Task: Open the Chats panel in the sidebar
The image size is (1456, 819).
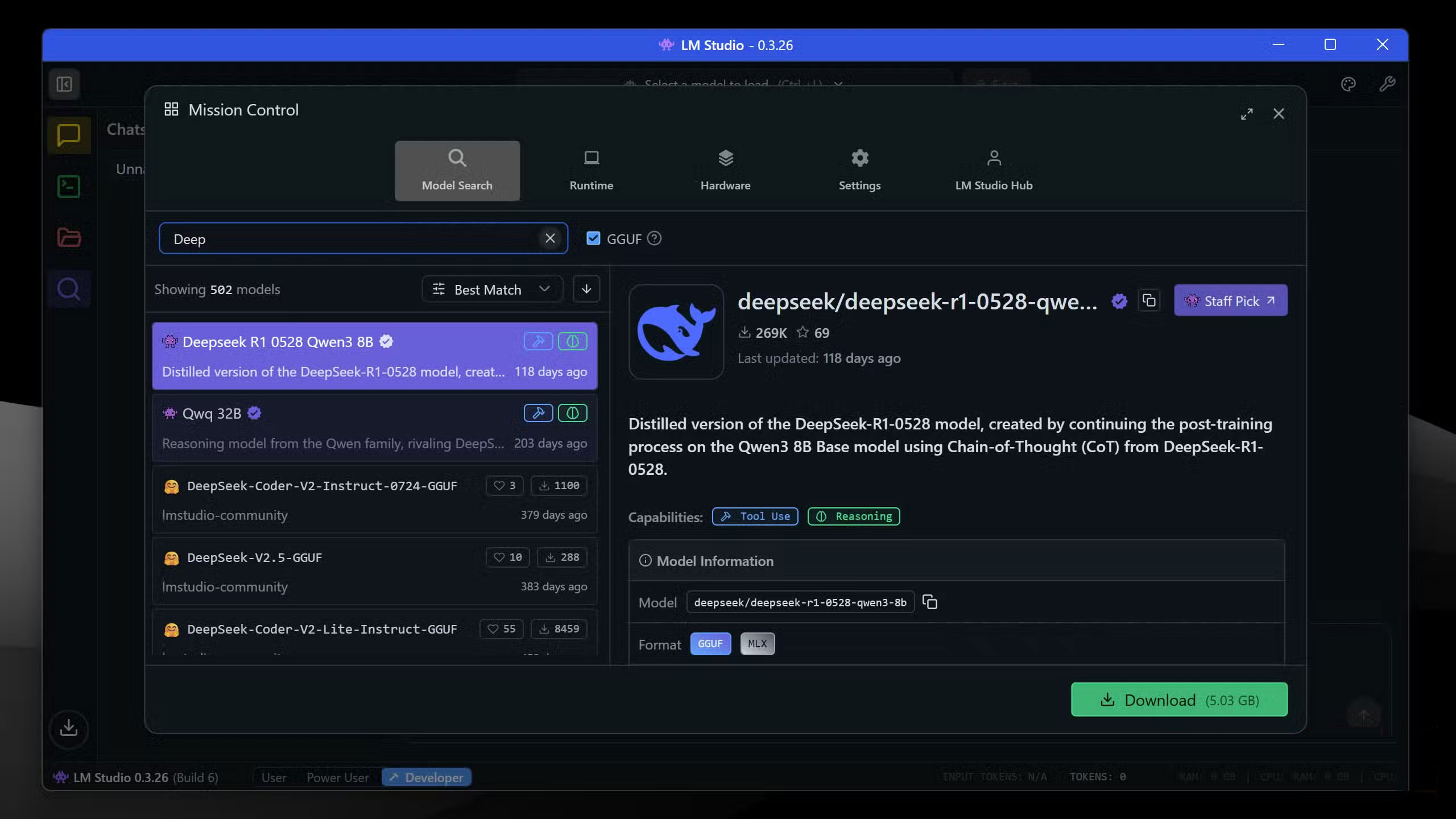Action: (68, 135)
